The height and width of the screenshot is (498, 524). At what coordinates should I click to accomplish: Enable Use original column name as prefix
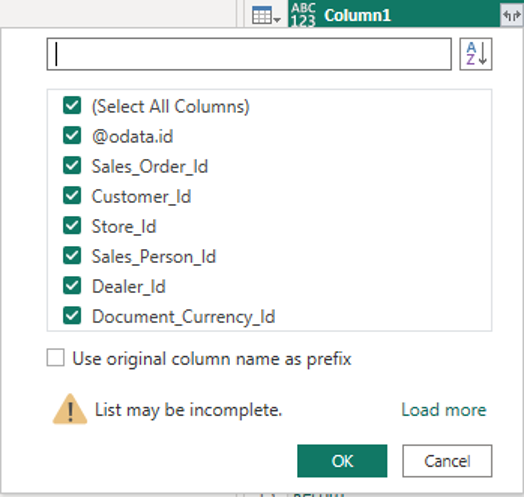[55, 358]
